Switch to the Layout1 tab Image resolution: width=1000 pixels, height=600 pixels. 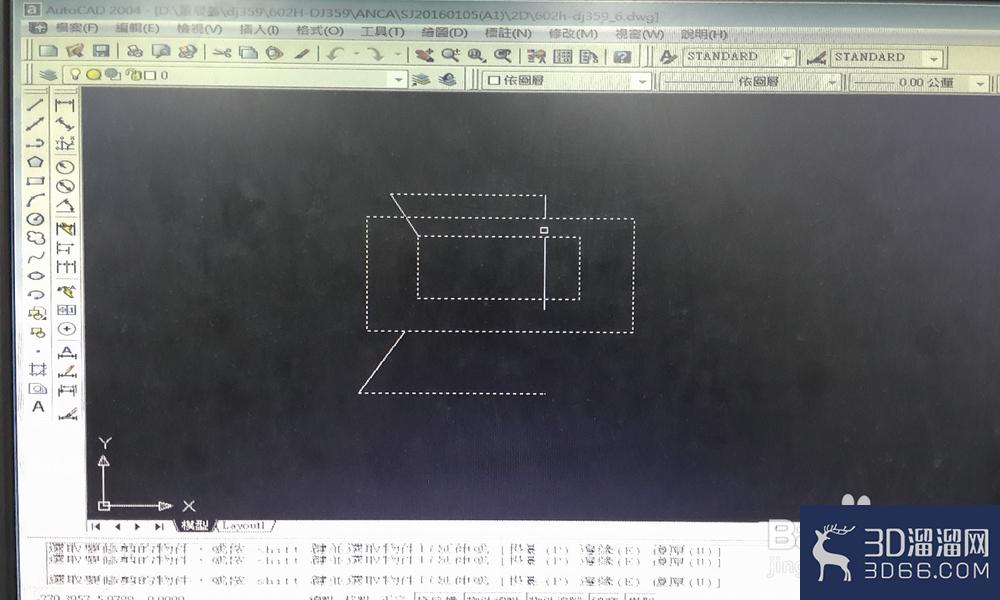[244, 525]
